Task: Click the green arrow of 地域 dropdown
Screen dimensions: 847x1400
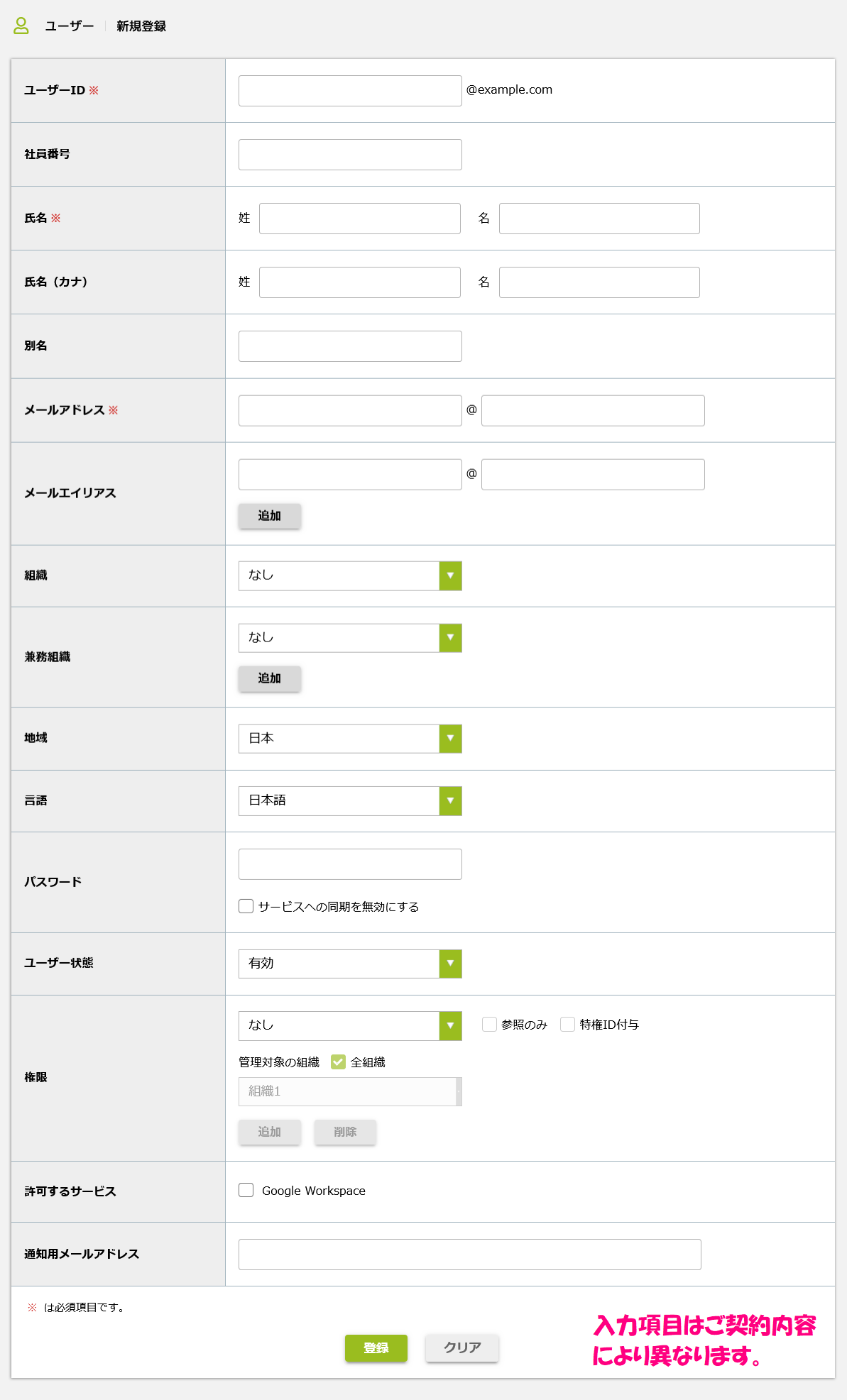Action: tap(450, 739)
